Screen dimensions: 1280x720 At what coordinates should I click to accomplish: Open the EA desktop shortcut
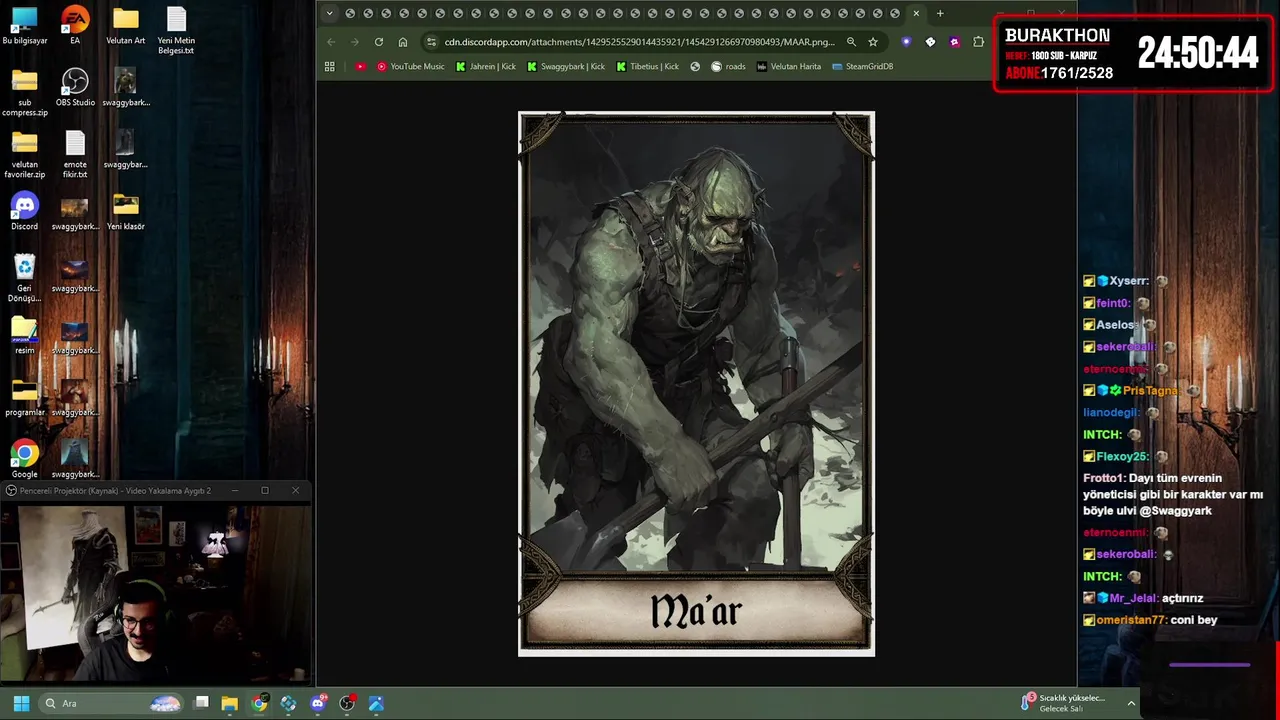tap(75, 26)
